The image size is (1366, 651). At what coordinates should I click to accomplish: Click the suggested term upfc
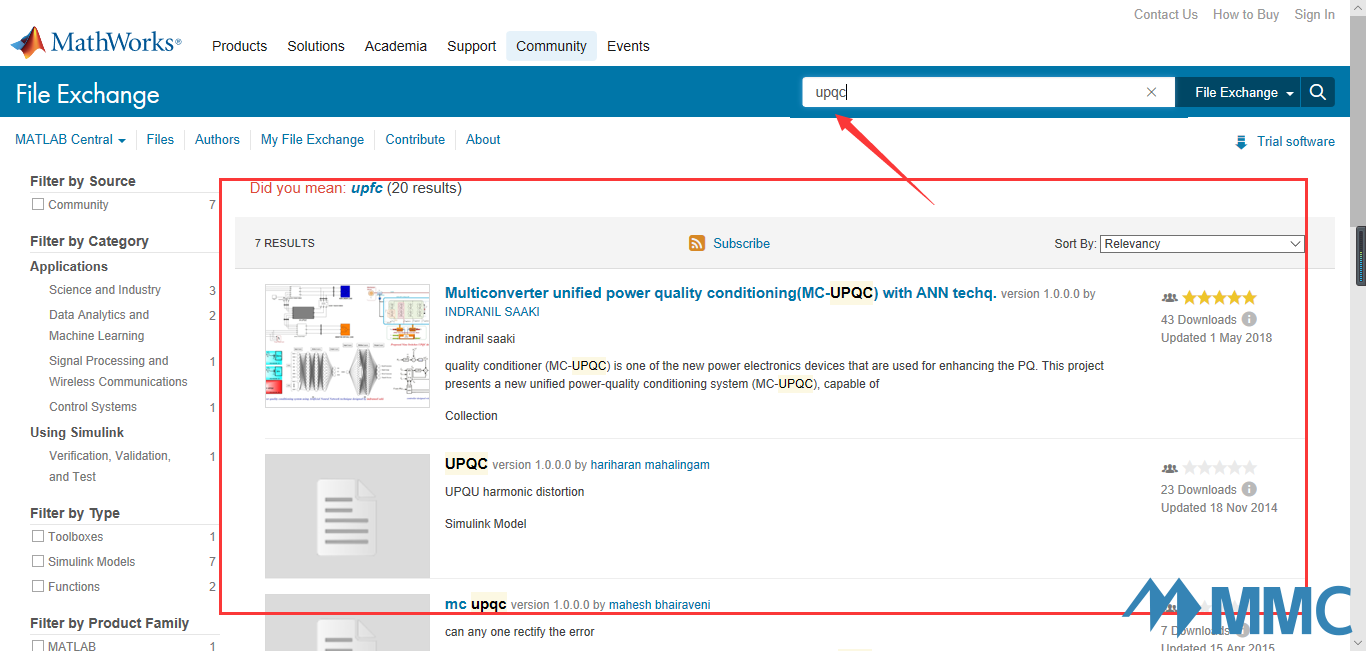pos(367,188)
